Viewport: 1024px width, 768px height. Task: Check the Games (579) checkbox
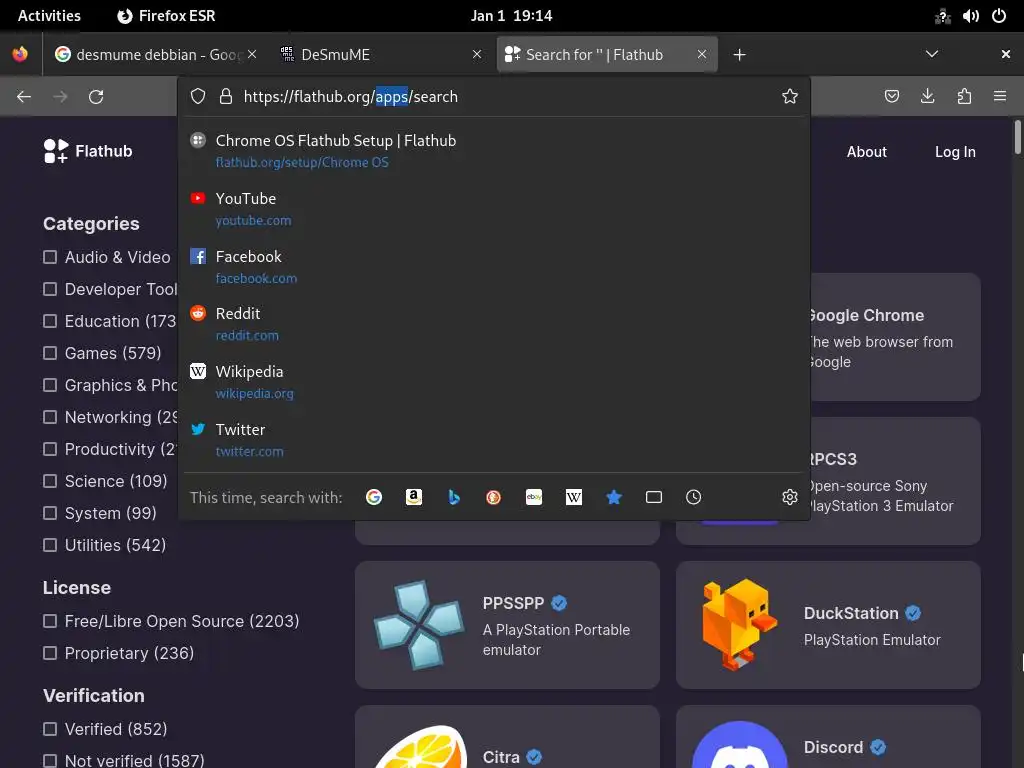pyautogui.click(x=50, y=353)
